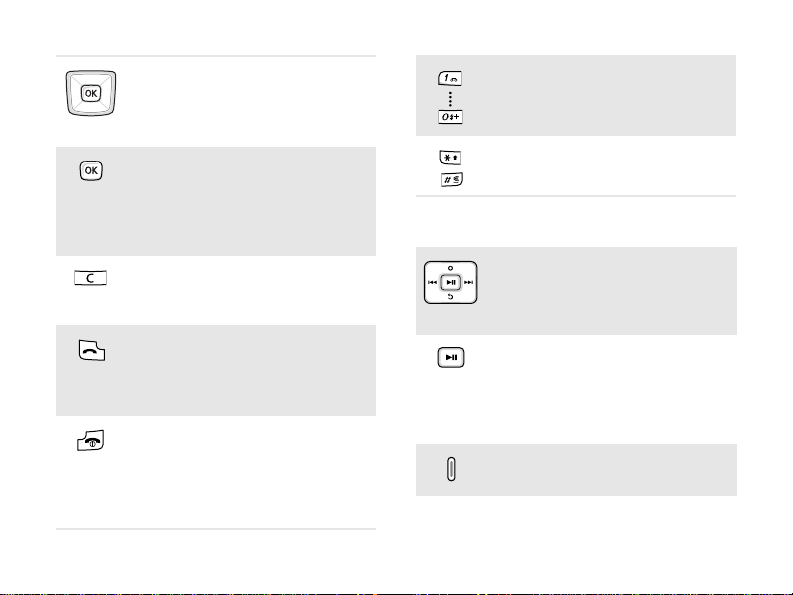Select the dial handset key icon
The image size is (793, 595).
click(92, 350)
